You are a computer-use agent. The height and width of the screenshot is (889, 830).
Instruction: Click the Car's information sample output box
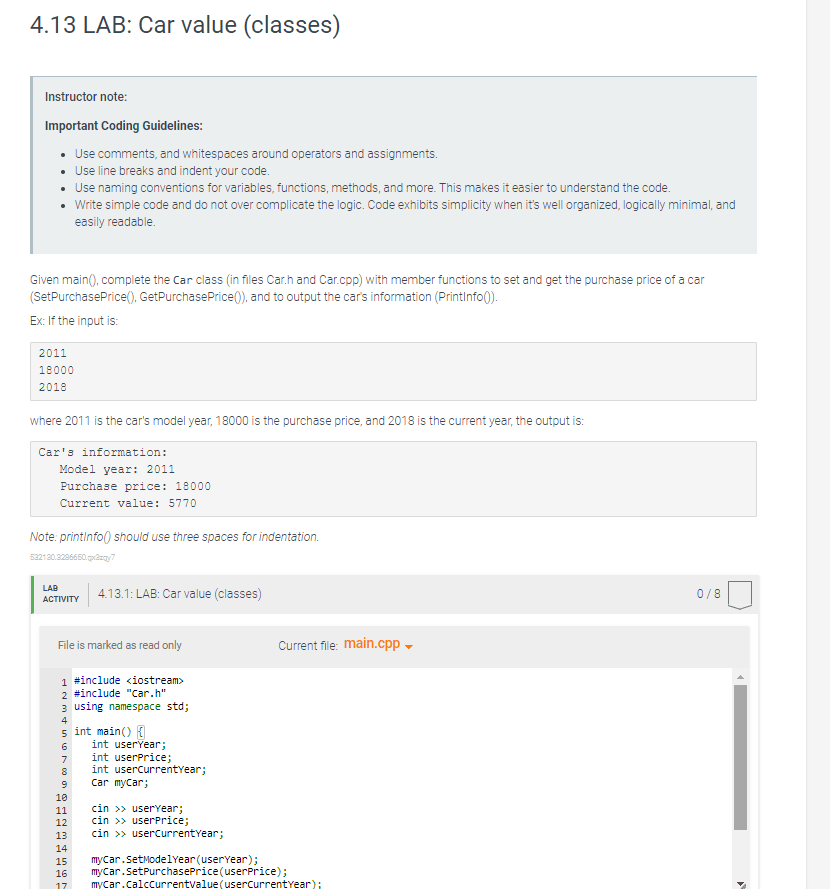[393, 479]
